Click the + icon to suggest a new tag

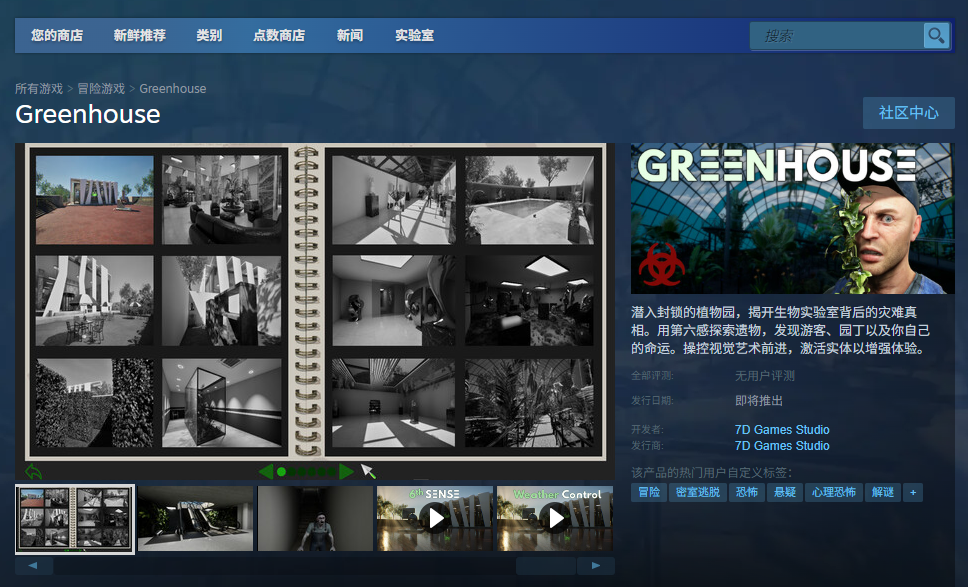[x=913, y=492]
